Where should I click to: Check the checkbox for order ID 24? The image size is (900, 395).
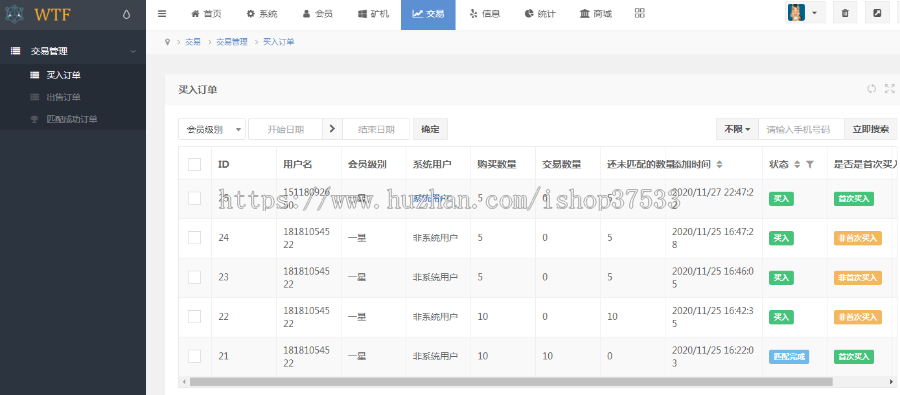[195, 238]
